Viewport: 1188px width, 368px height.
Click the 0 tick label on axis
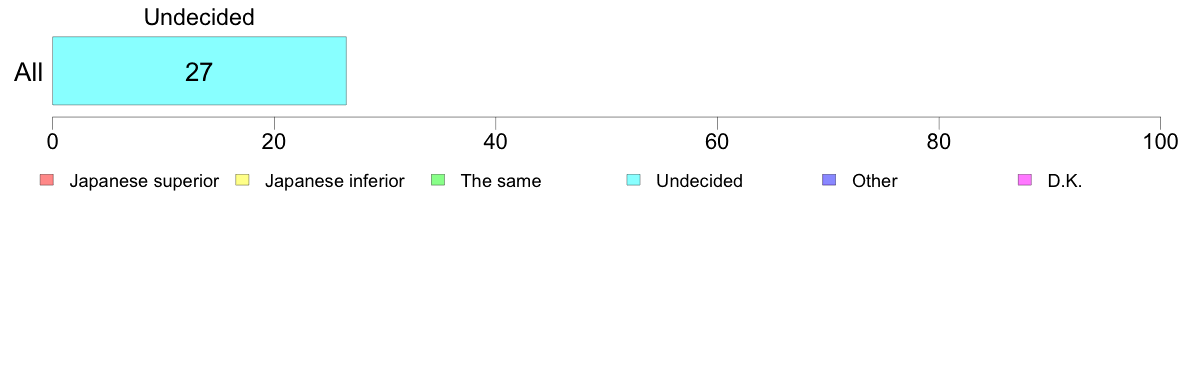tap(52, 141)
